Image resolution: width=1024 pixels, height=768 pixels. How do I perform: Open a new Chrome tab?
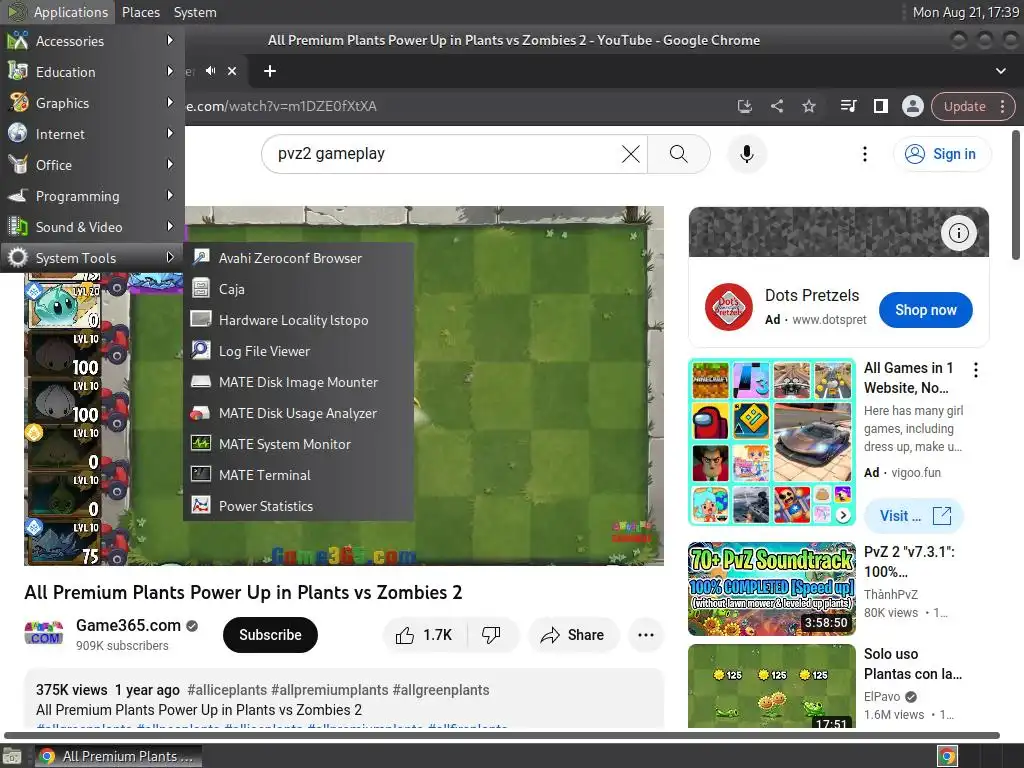click(x=270, y=71)
